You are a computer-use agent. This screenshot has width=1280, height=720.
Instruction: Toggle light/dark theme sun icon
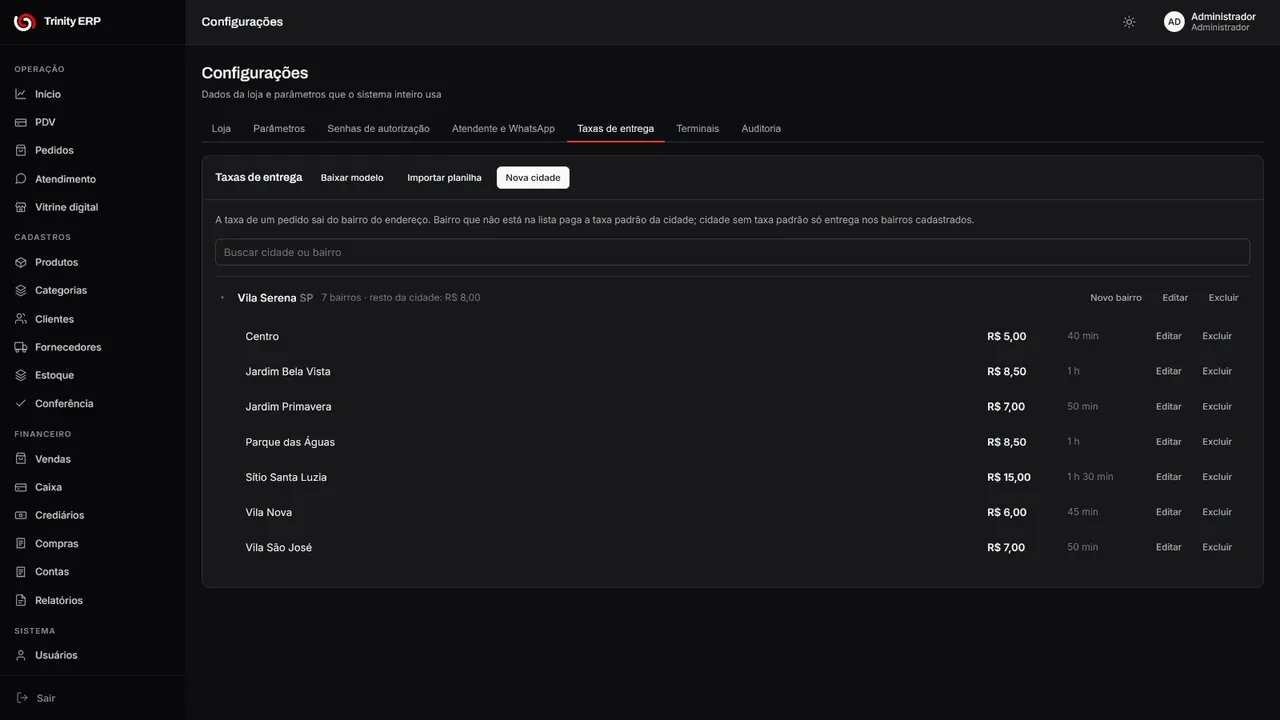pos(1129,22)
